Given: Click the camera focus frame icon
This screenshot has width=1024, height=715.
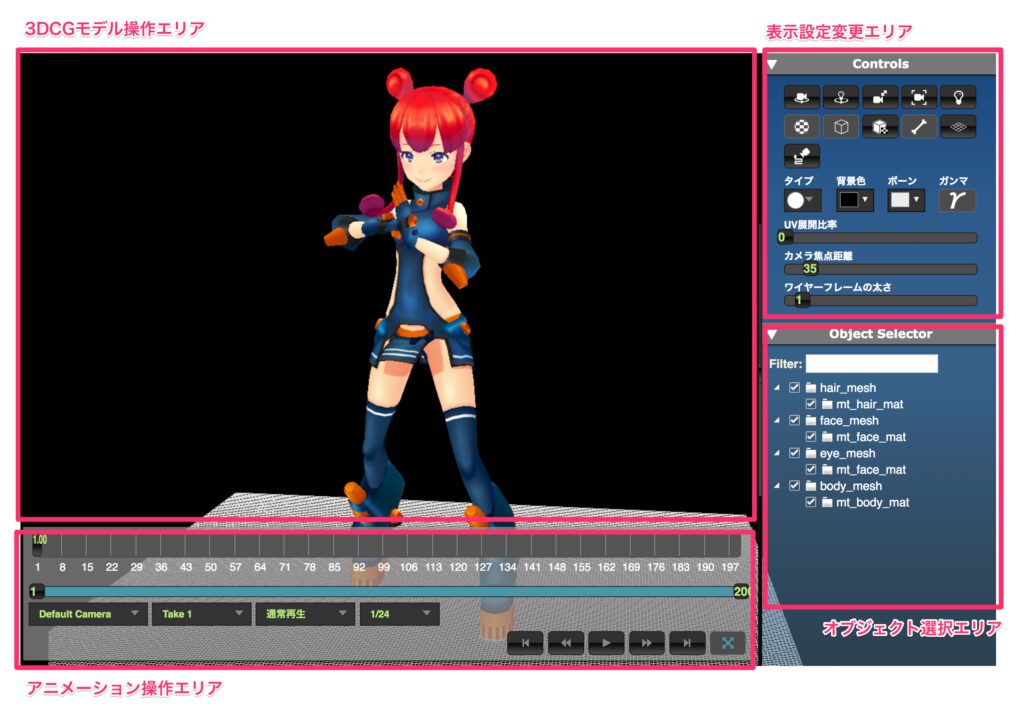Looking at the screenshot, I should (919, 97).
